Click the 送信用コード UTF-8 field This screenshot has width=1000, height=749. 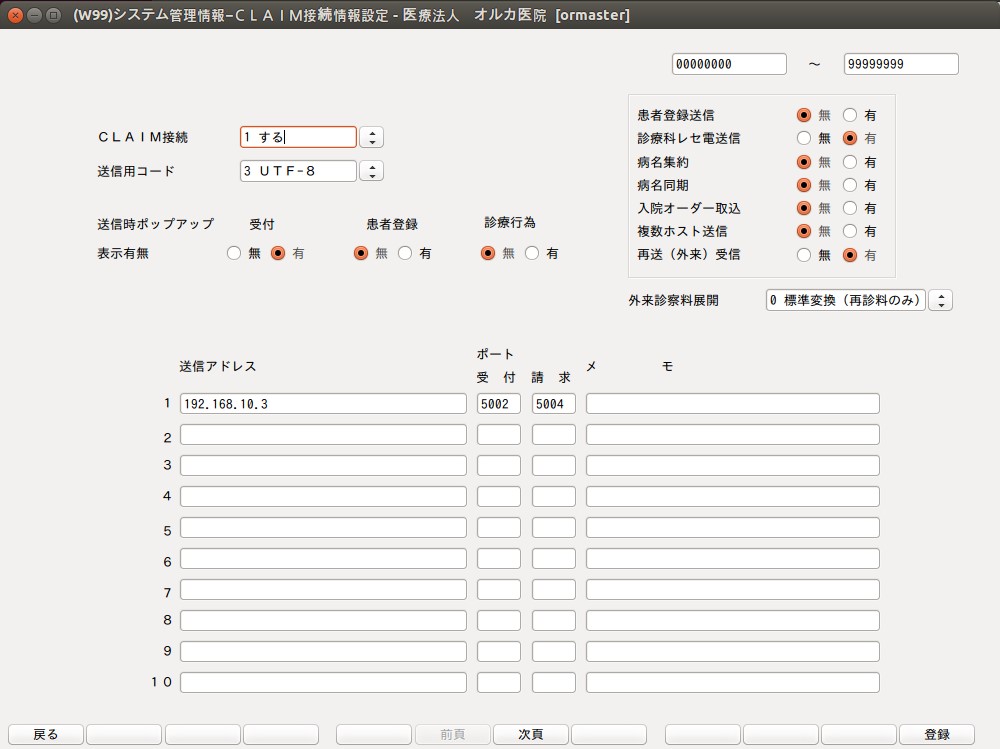click(x=298, y=171)
